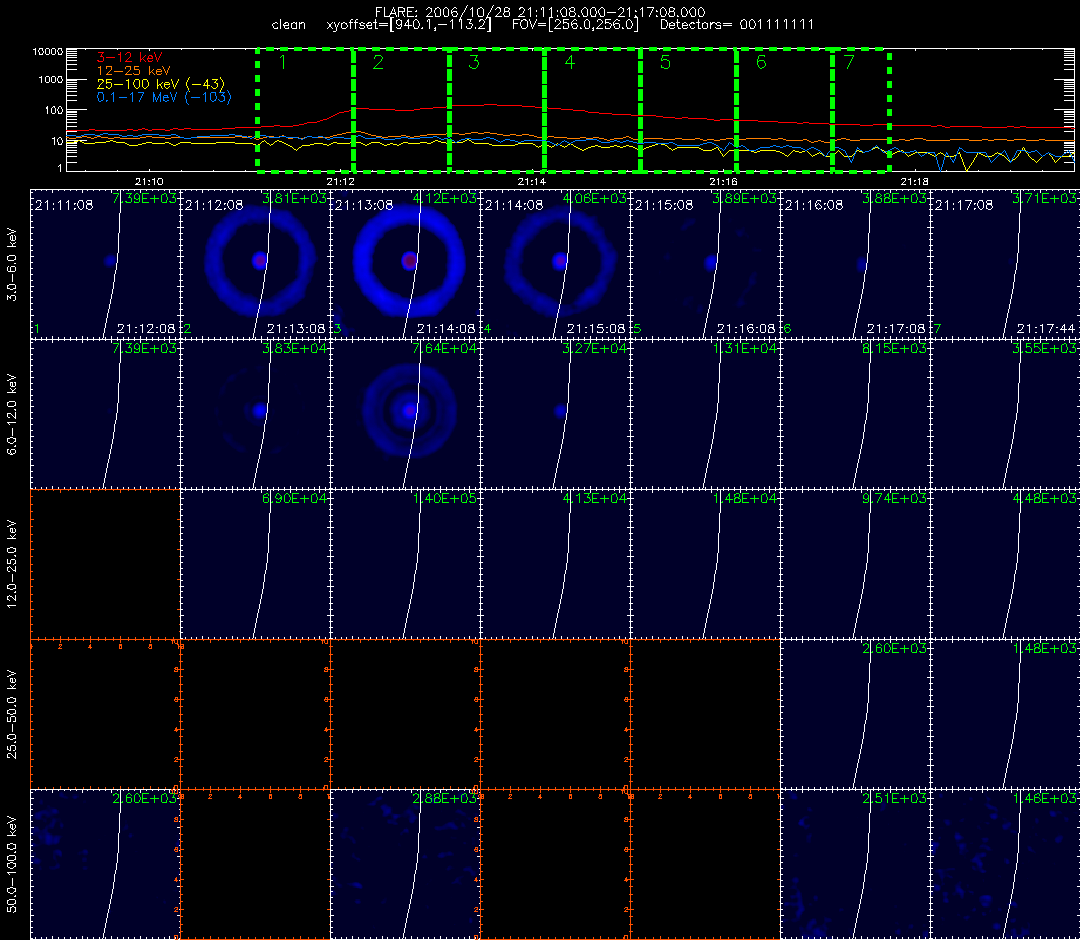Click the '12.0-25.0 keV' row label
Viewport: 1080px width, 940px height.
pos(12,564)
